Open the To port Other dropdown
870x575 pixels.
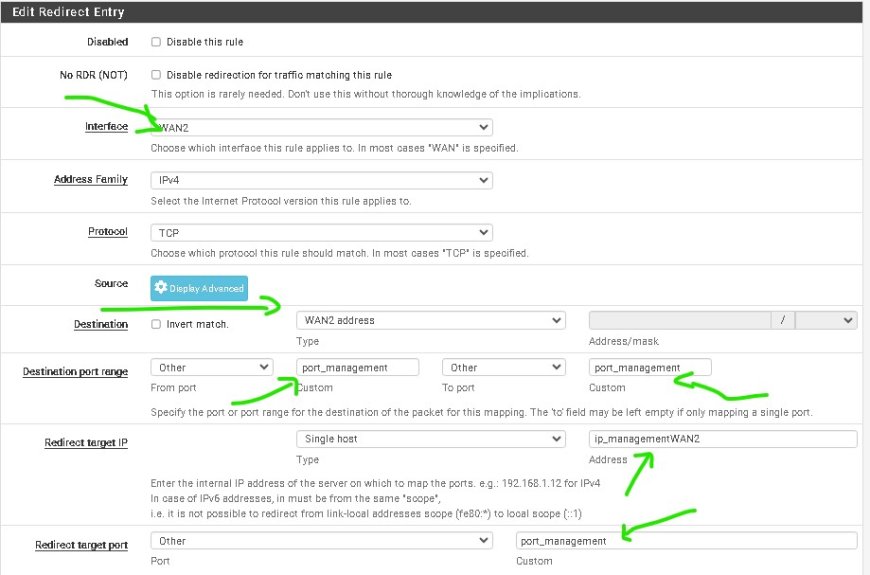[503, 367]
